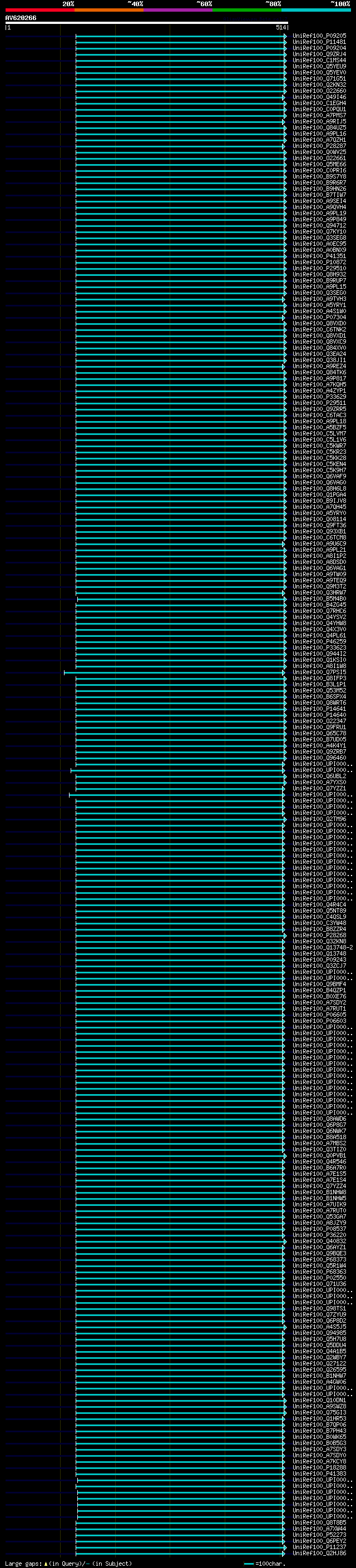Click the orange ~40% identity legend bar
The height and width of the screenshot is (1568, 356).
[x=109, y=10]
